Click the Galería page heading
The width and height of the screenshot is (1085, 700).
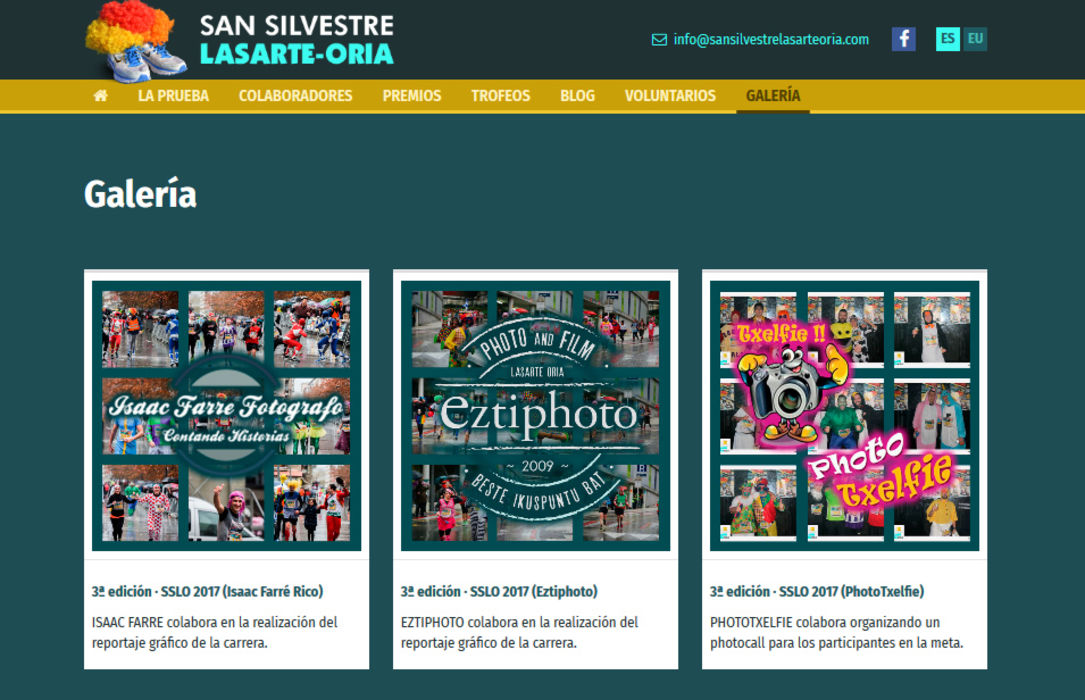(140, 194)
